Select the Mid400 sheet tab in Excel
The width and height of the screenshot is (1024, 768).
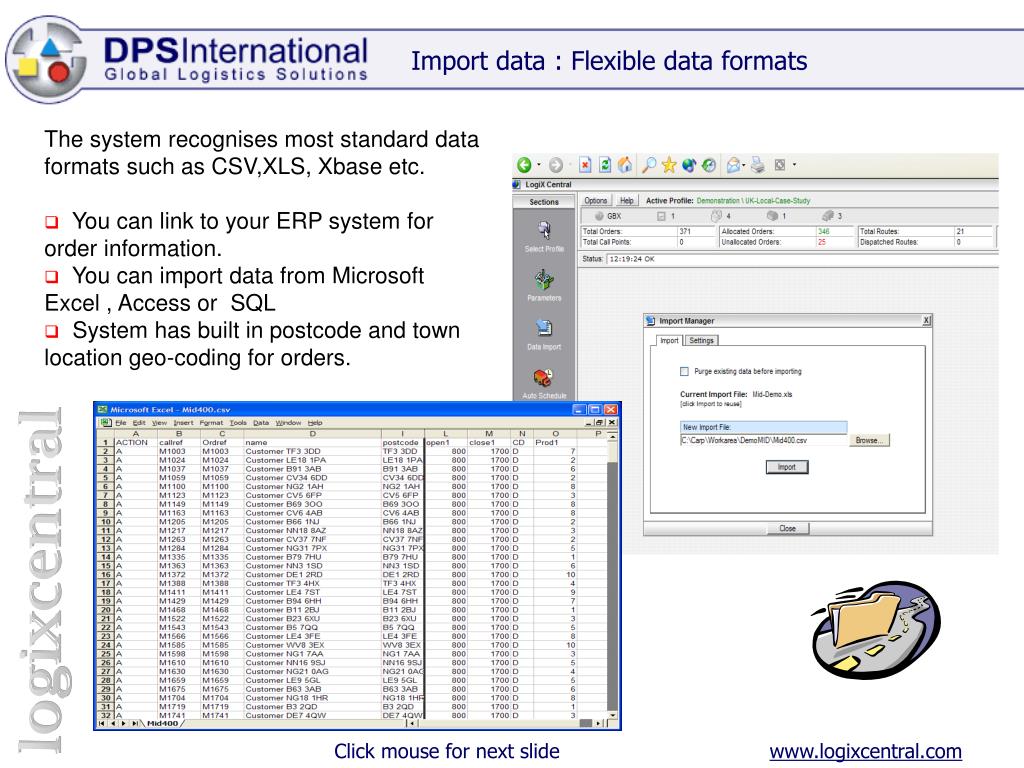click(x=163, y=723)
